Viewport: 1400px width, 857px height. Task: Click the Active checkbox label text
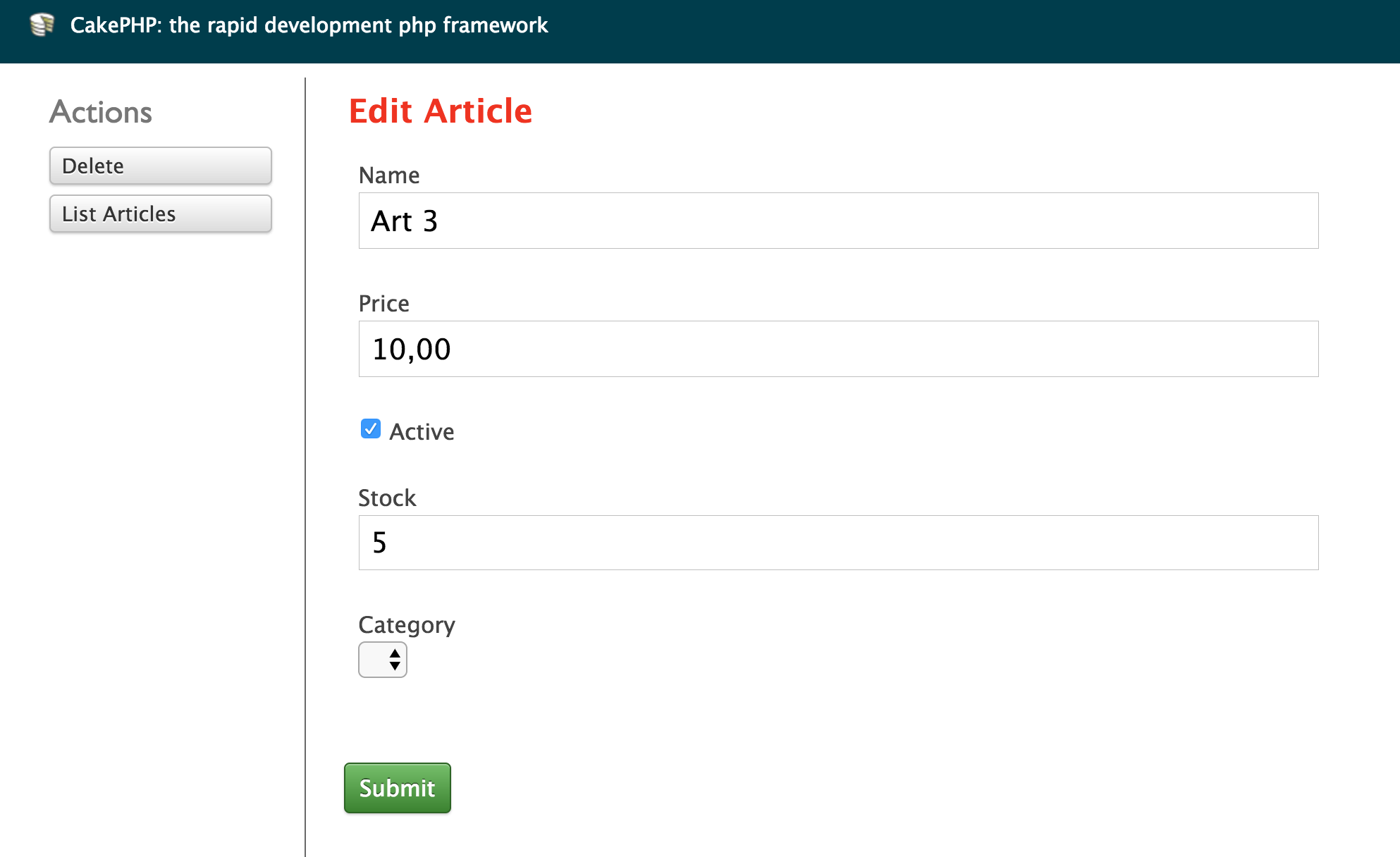point(422,431)
